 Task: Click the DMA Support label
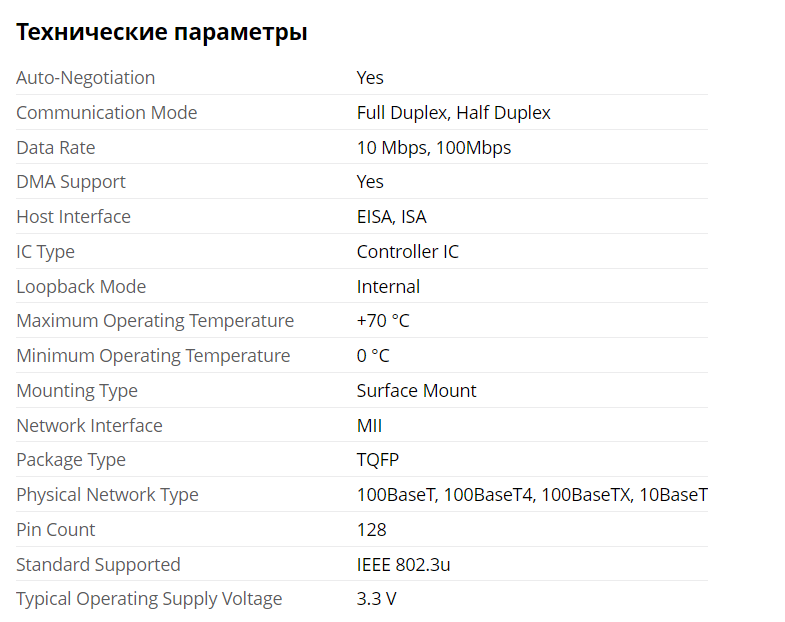coord(71,182)
